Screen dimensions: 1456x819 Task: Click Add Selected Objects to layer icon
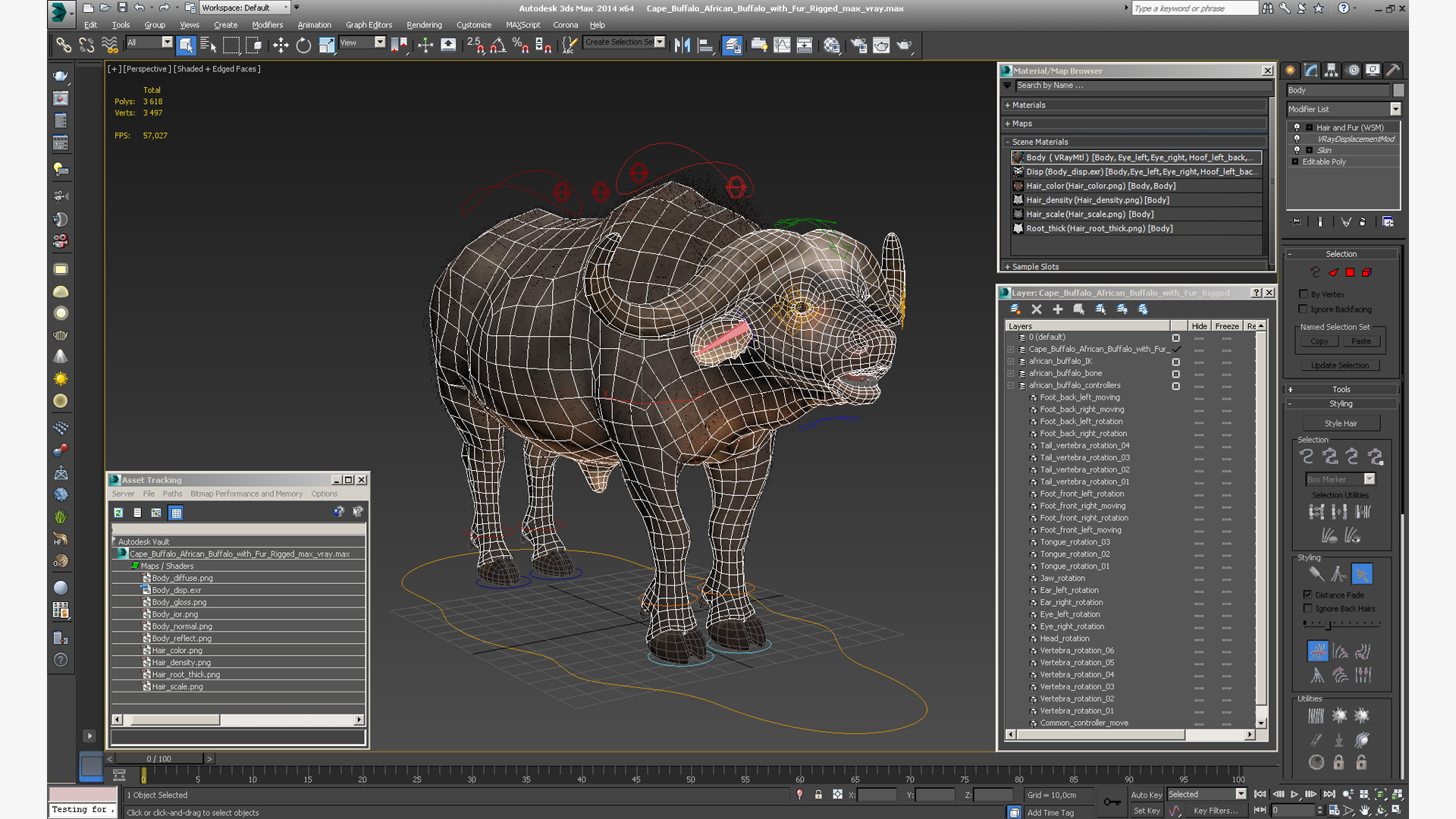[x=1058, y=309]
